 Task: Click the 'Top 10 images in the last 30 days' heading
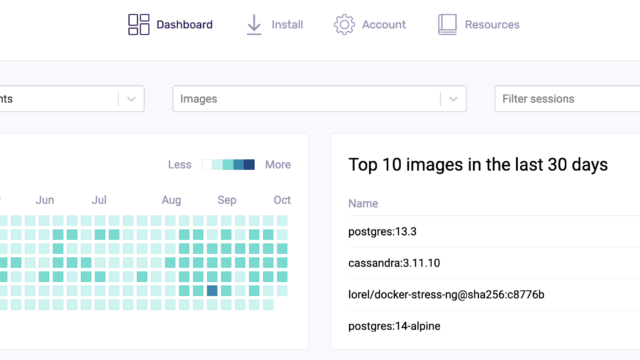[x=478, y=165]
